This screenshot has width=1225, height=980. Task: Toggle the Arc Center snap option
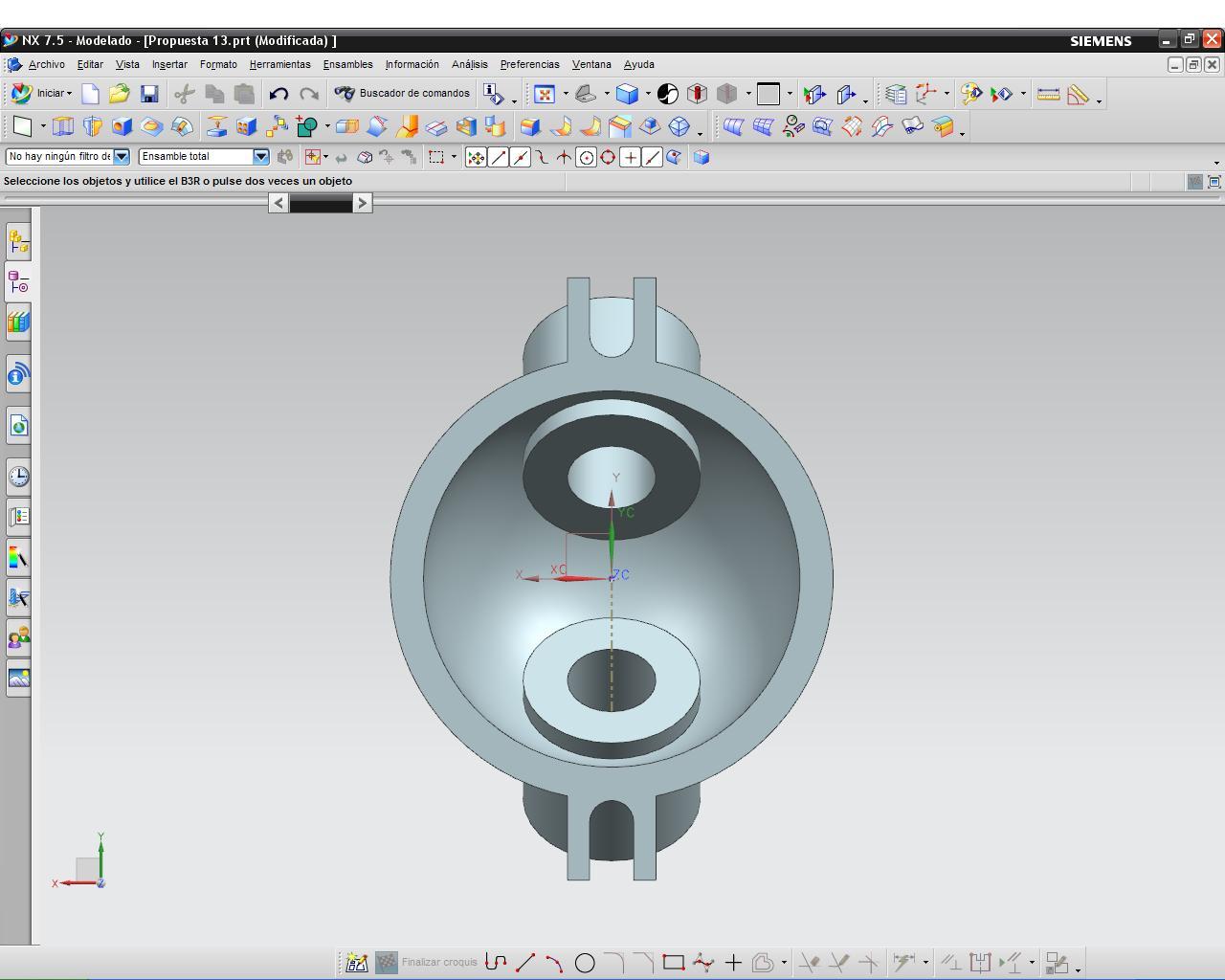(586, 158)
